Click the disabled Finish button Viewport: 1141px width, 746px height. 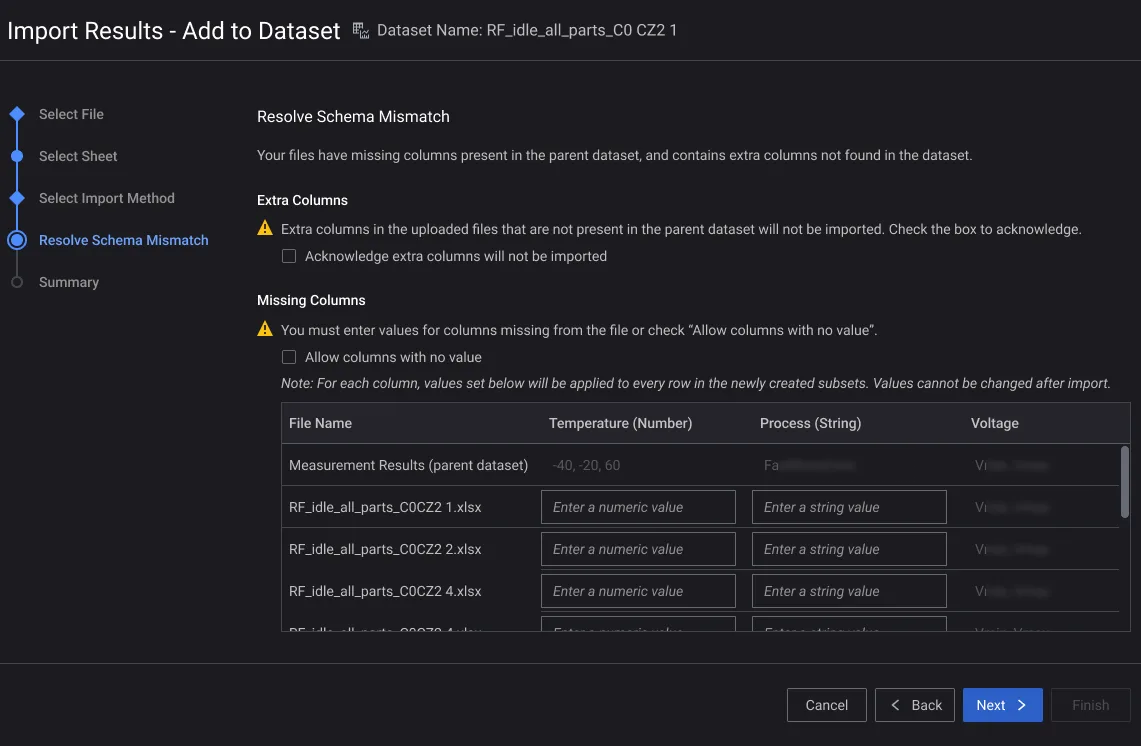tap(1091, 705)
